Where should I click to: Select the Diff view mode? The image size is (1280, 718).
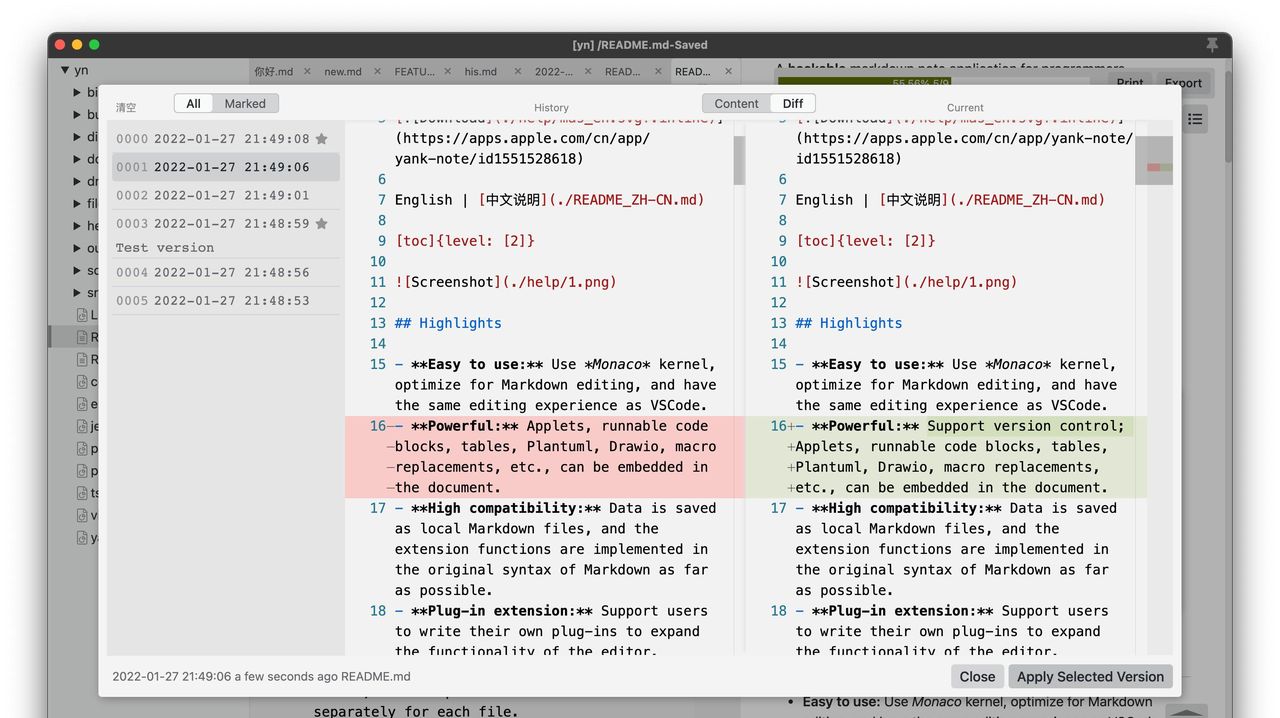(x=793, y=103)
